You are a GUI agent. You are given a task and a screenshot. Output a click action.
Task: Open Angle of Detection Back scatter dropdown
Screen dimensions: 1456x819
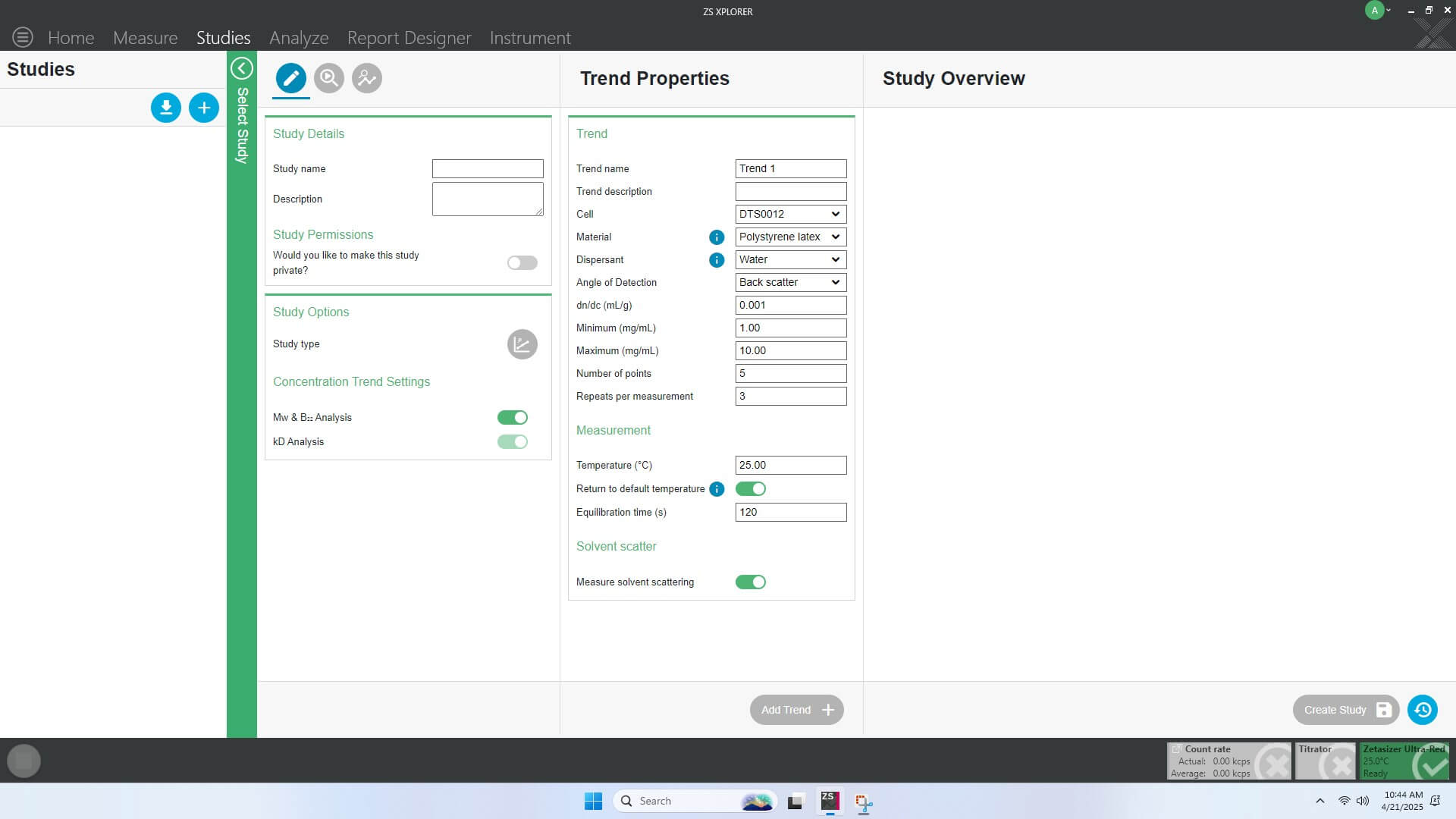tap(791, 283)
